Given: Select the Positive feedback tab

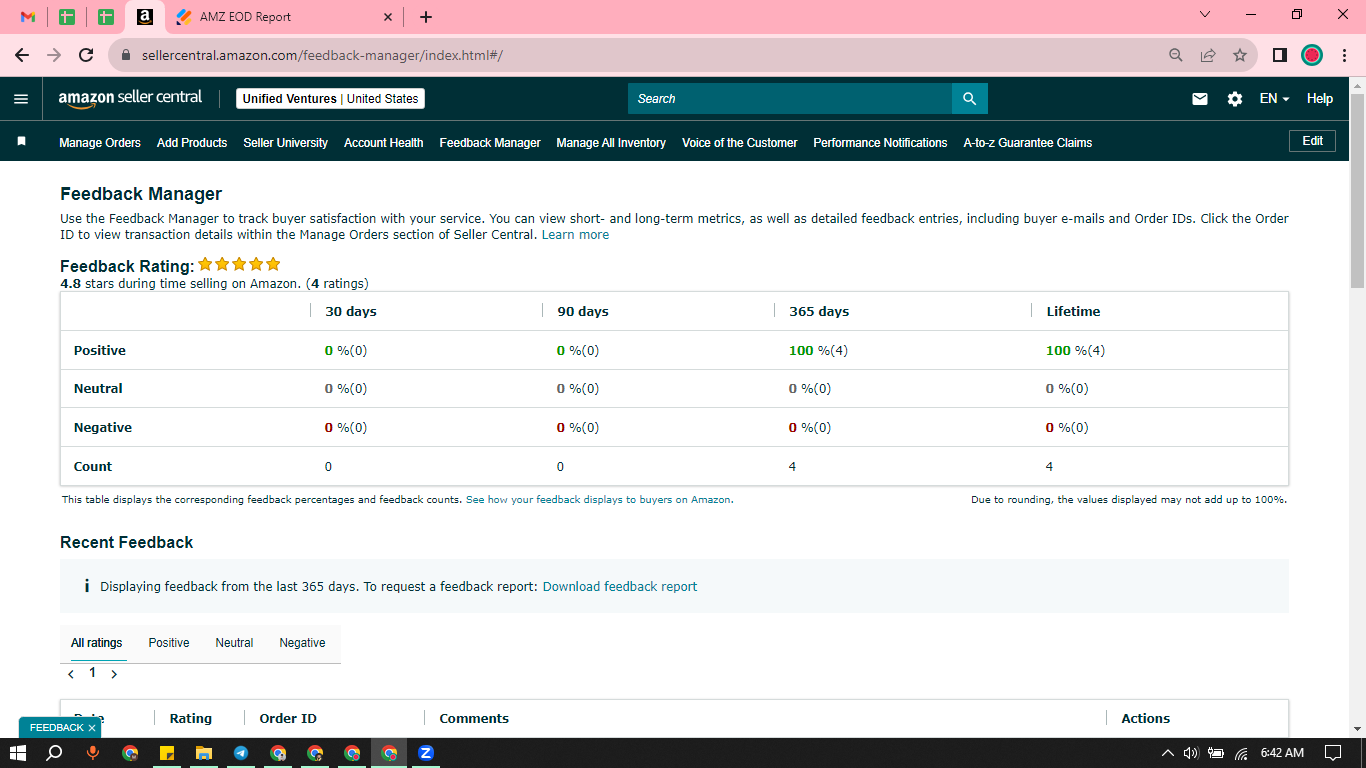Looking at the screenshot, I should click(x=169, y=643).
